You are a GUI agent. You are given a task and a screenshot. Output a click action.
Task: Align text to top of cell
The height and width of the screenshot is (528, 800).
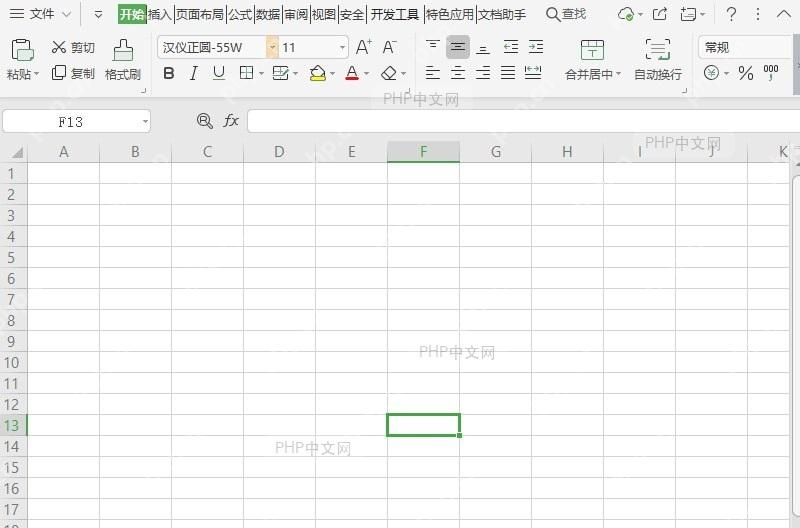pos(433,47)
